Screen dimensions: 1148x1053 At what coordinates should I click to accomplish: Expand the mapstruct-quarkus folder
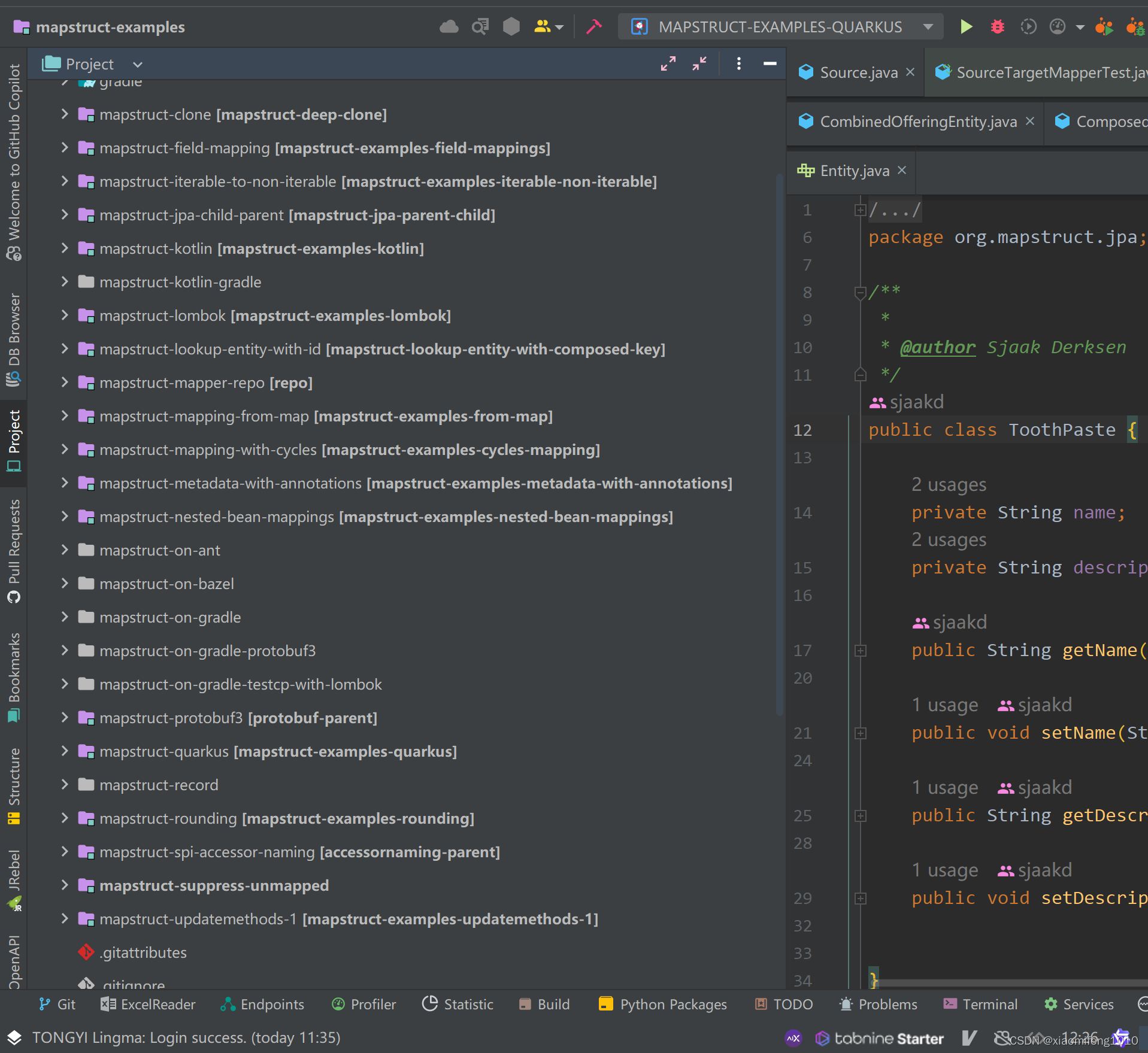pyautogui.click(x=65, y=751)
